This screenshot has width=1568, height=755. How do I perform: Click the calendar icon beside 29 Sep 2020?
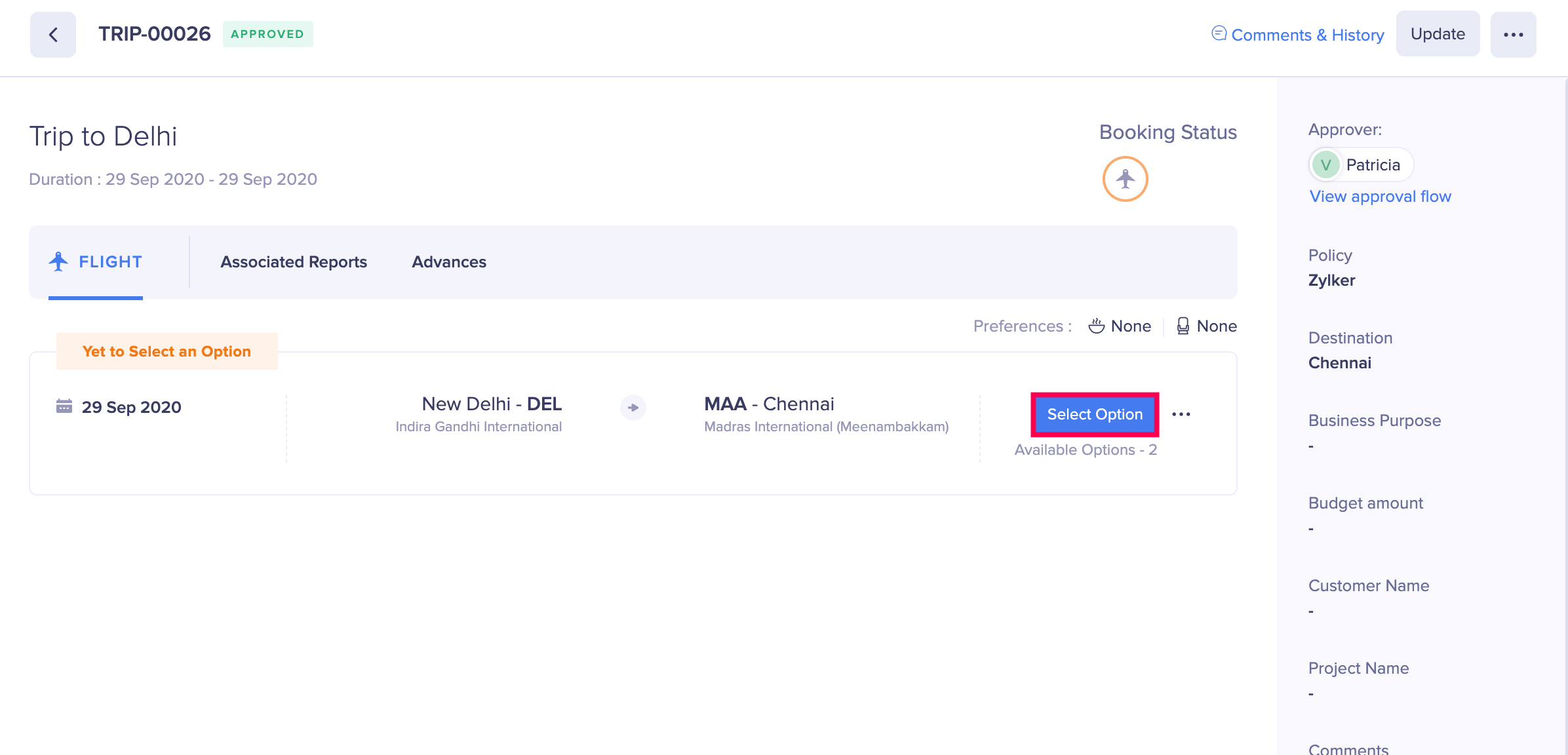(64, 406)
